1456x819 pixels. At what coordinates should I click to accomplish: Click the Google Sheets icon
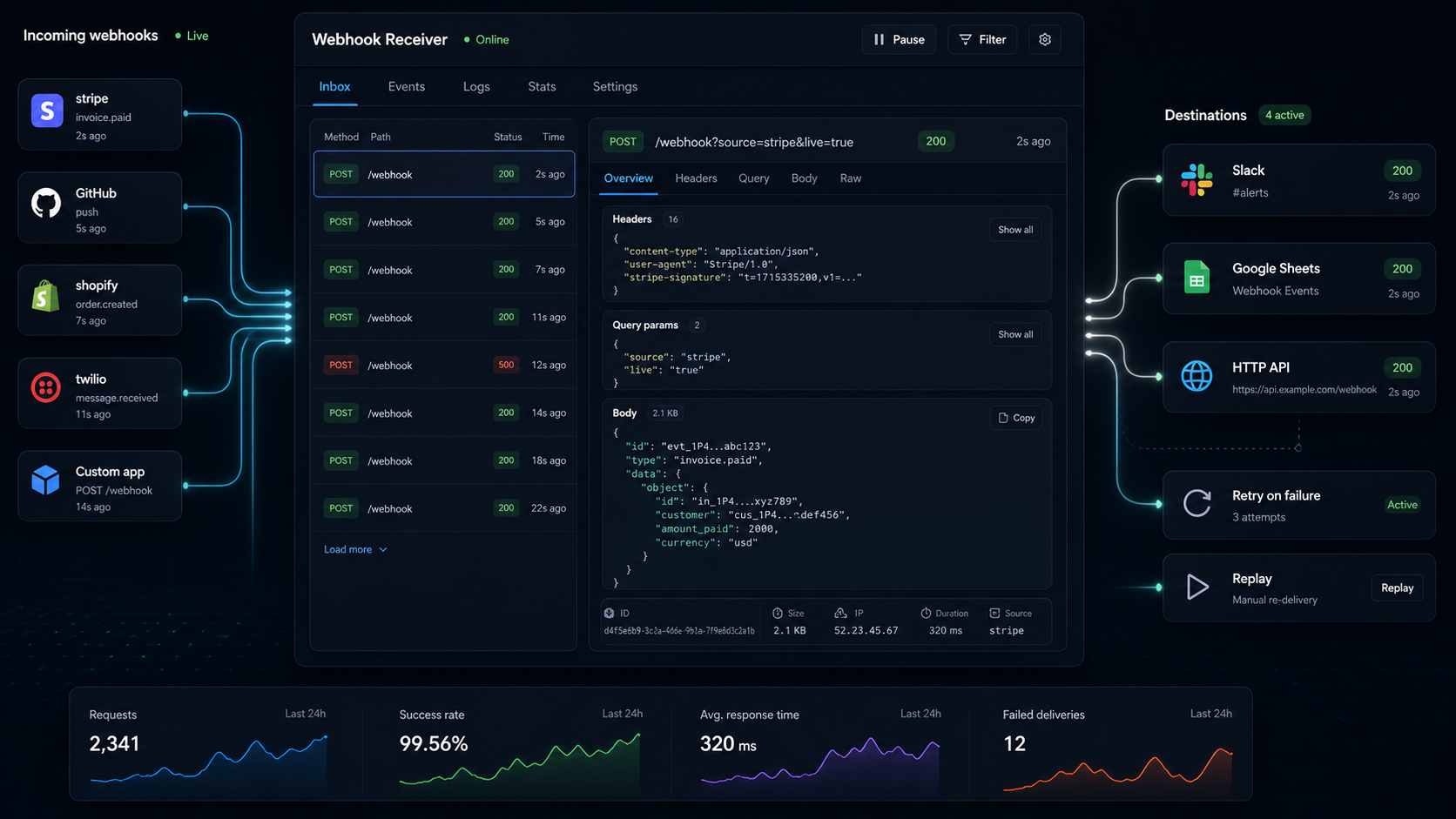click(1196, 277)
